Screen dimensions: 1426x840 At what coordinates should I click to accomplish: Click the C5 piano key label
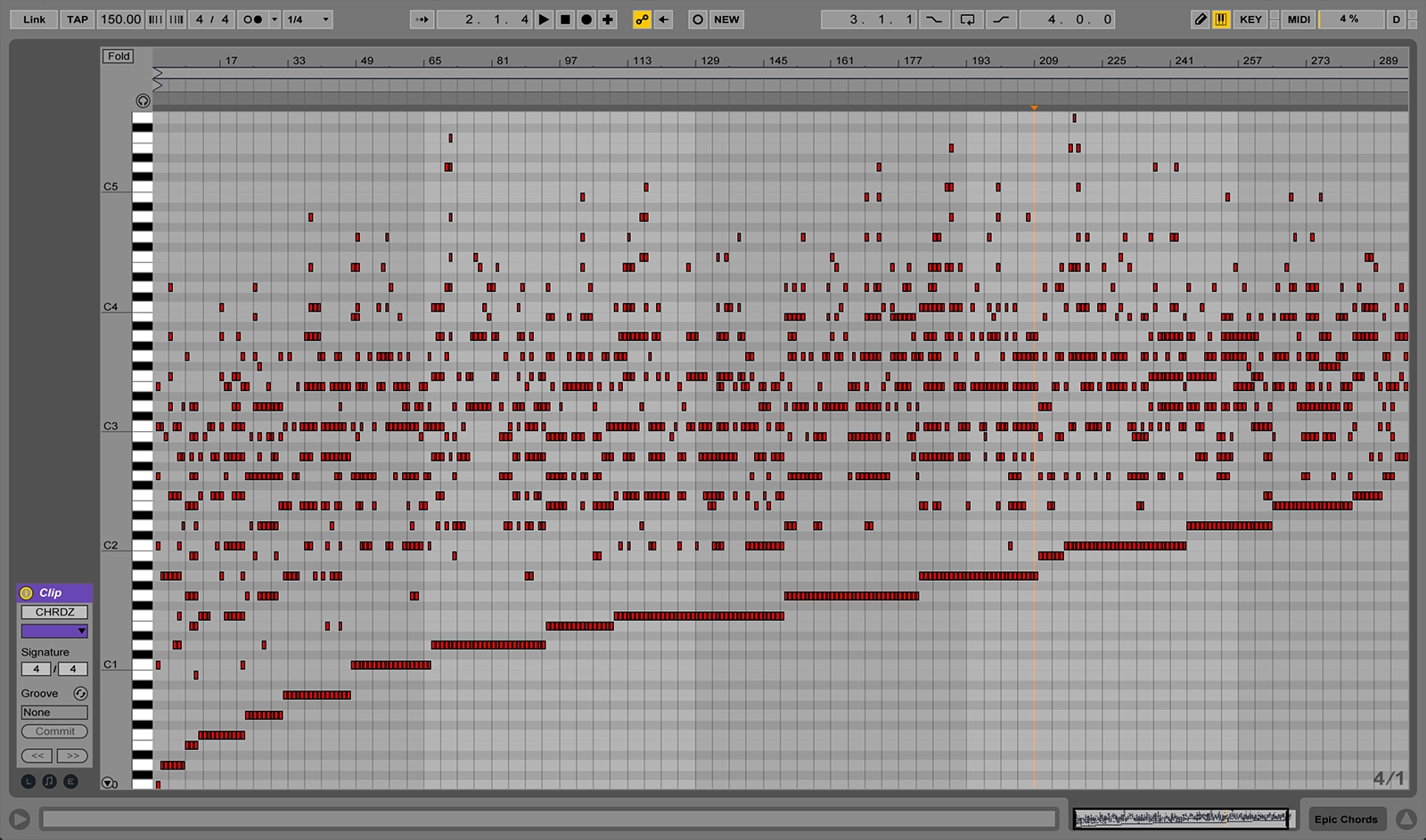point(111,186)
